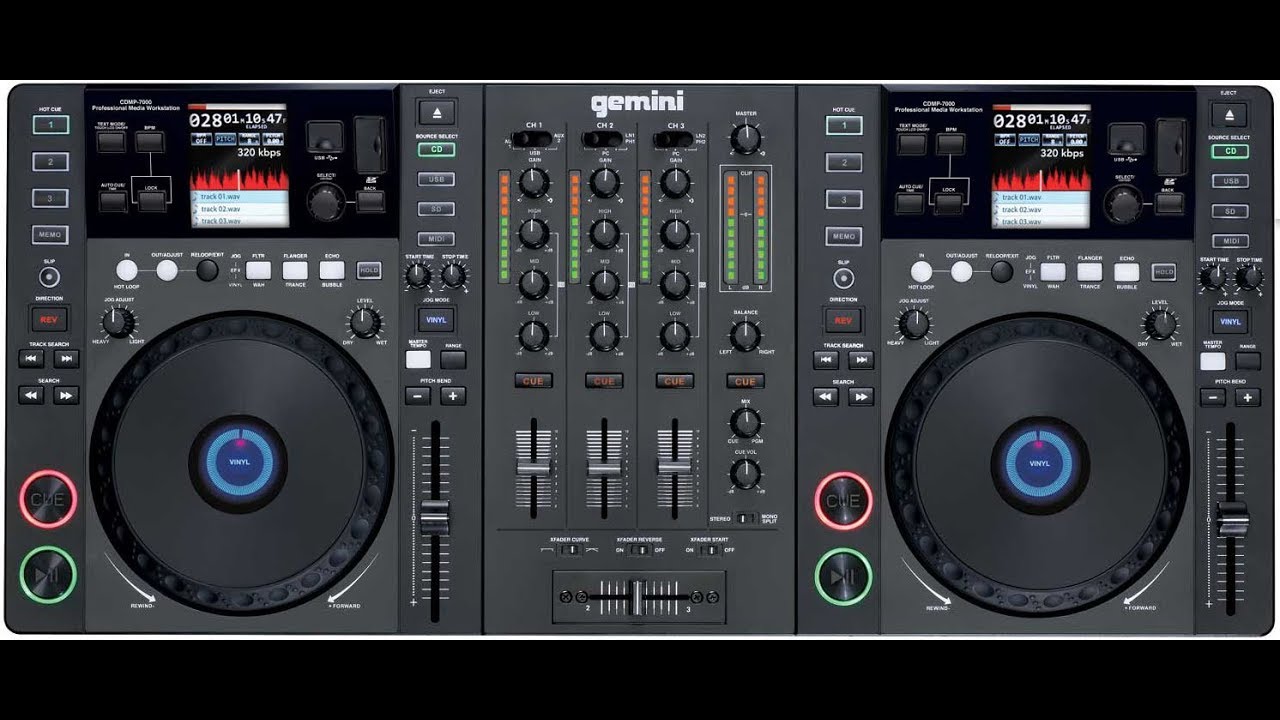Flip the XFADER CURVE switch on the mixer
Screen dimensions: 1280x720
click(x=569, y=550)
